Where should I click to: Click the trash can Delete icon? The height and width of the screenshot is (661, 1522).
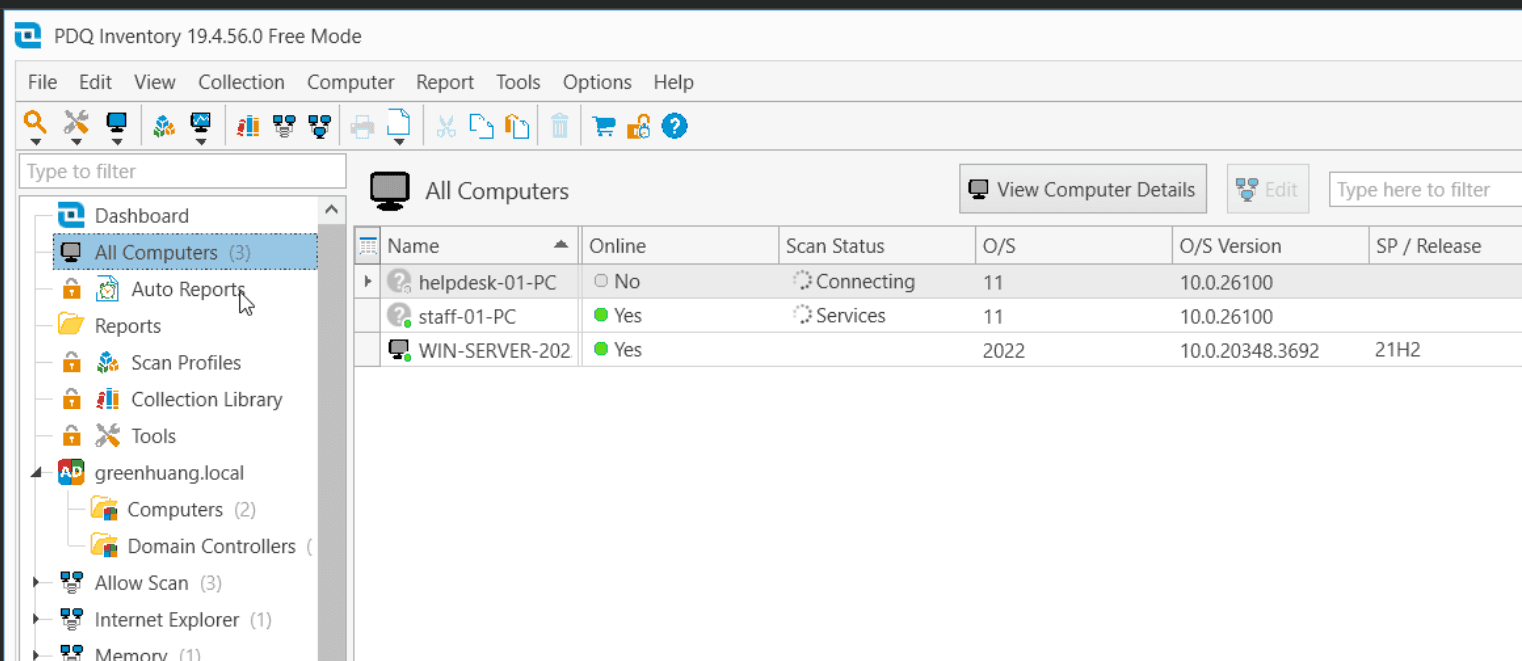560,126
